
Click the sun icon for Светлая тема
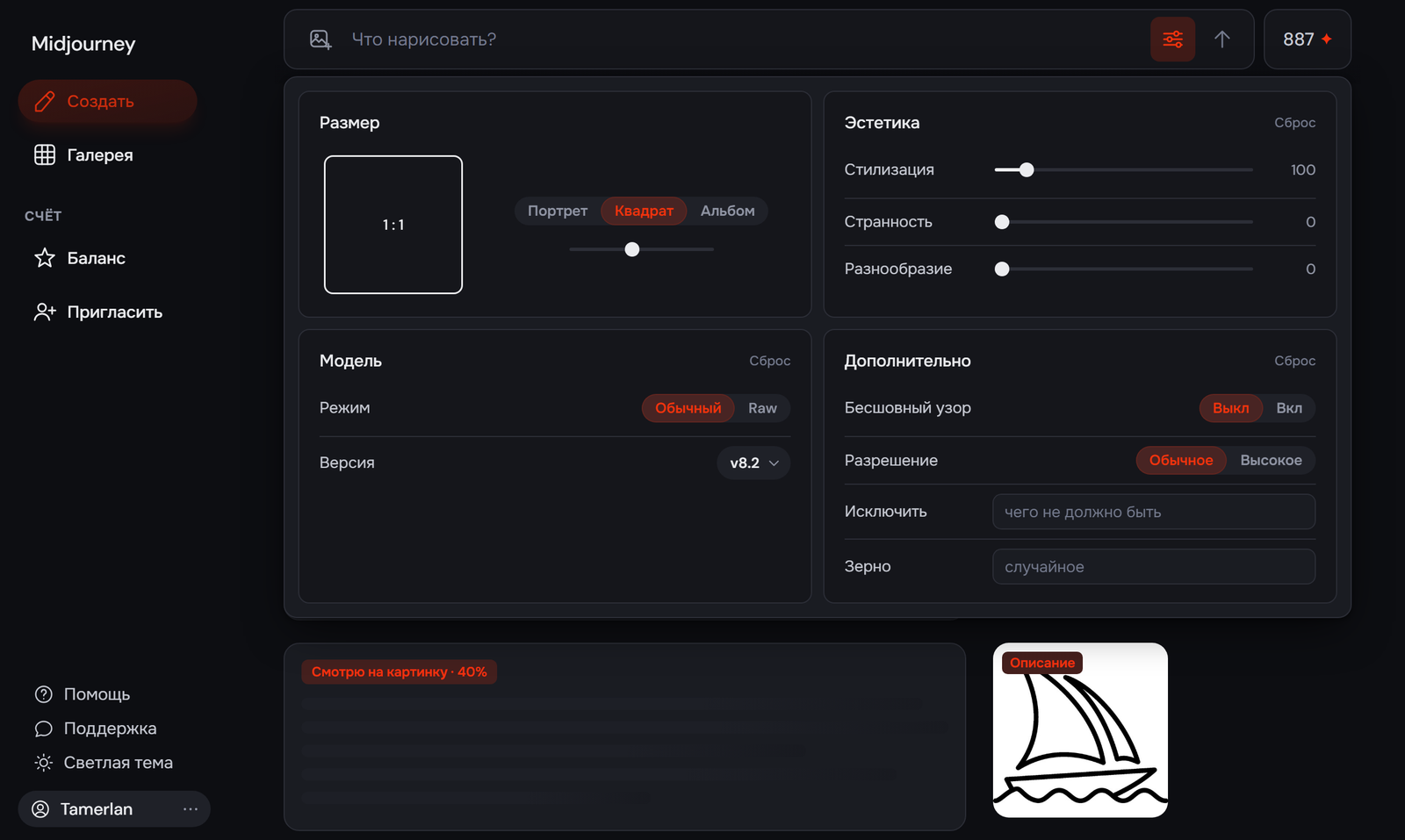tap(44, 763)
